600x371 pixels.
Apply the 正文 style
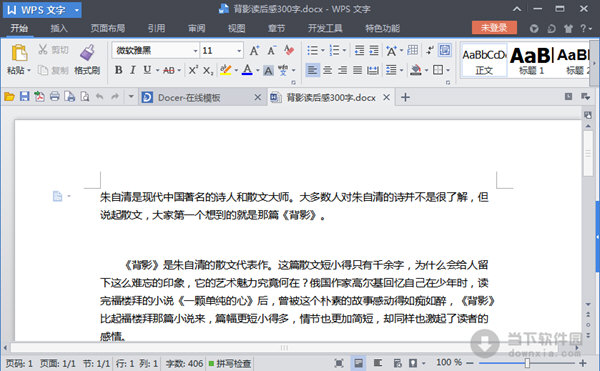(x=484, y=60)
